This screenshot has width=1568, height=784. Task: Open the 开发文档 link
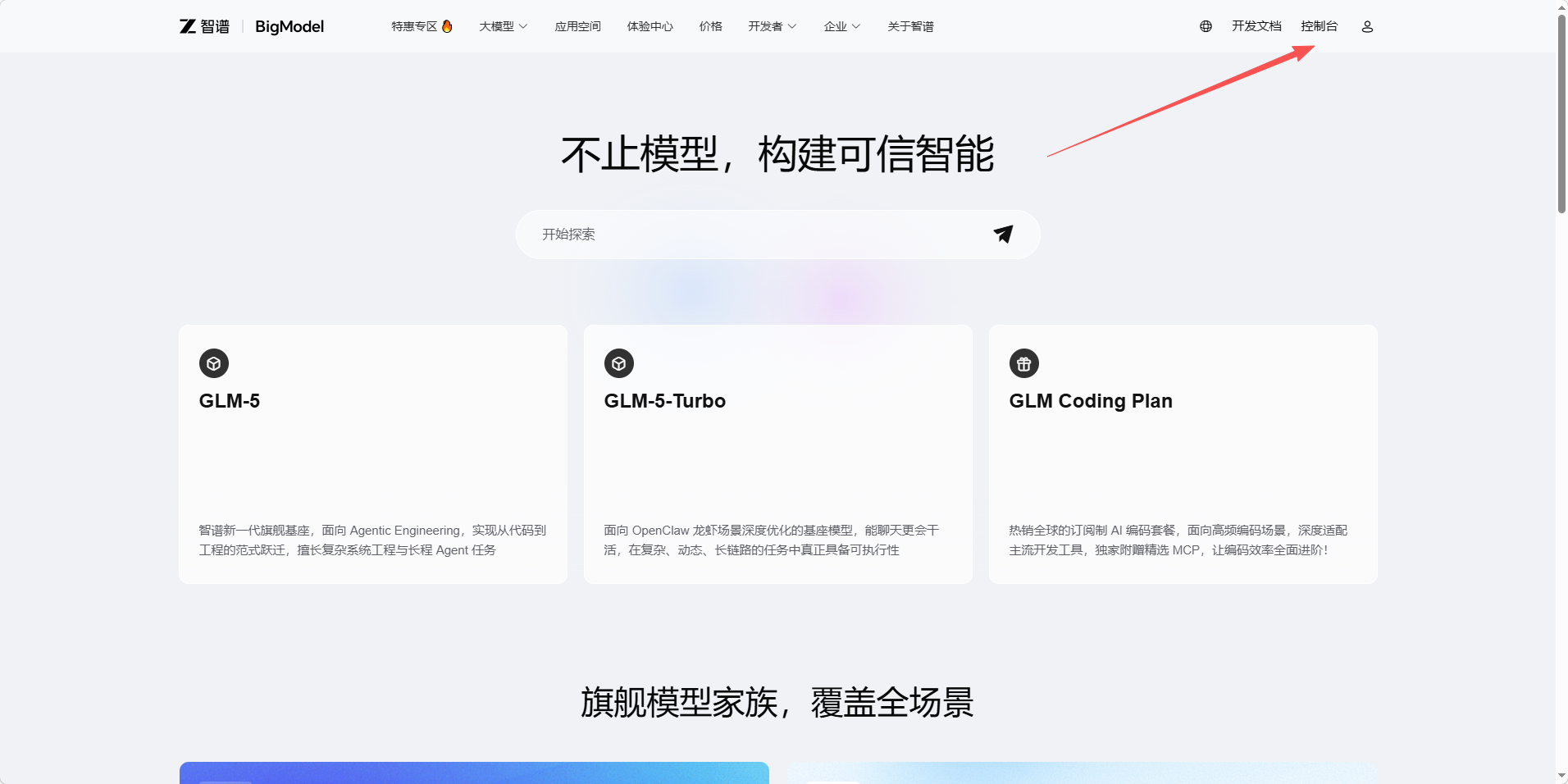coord(1256,26)
